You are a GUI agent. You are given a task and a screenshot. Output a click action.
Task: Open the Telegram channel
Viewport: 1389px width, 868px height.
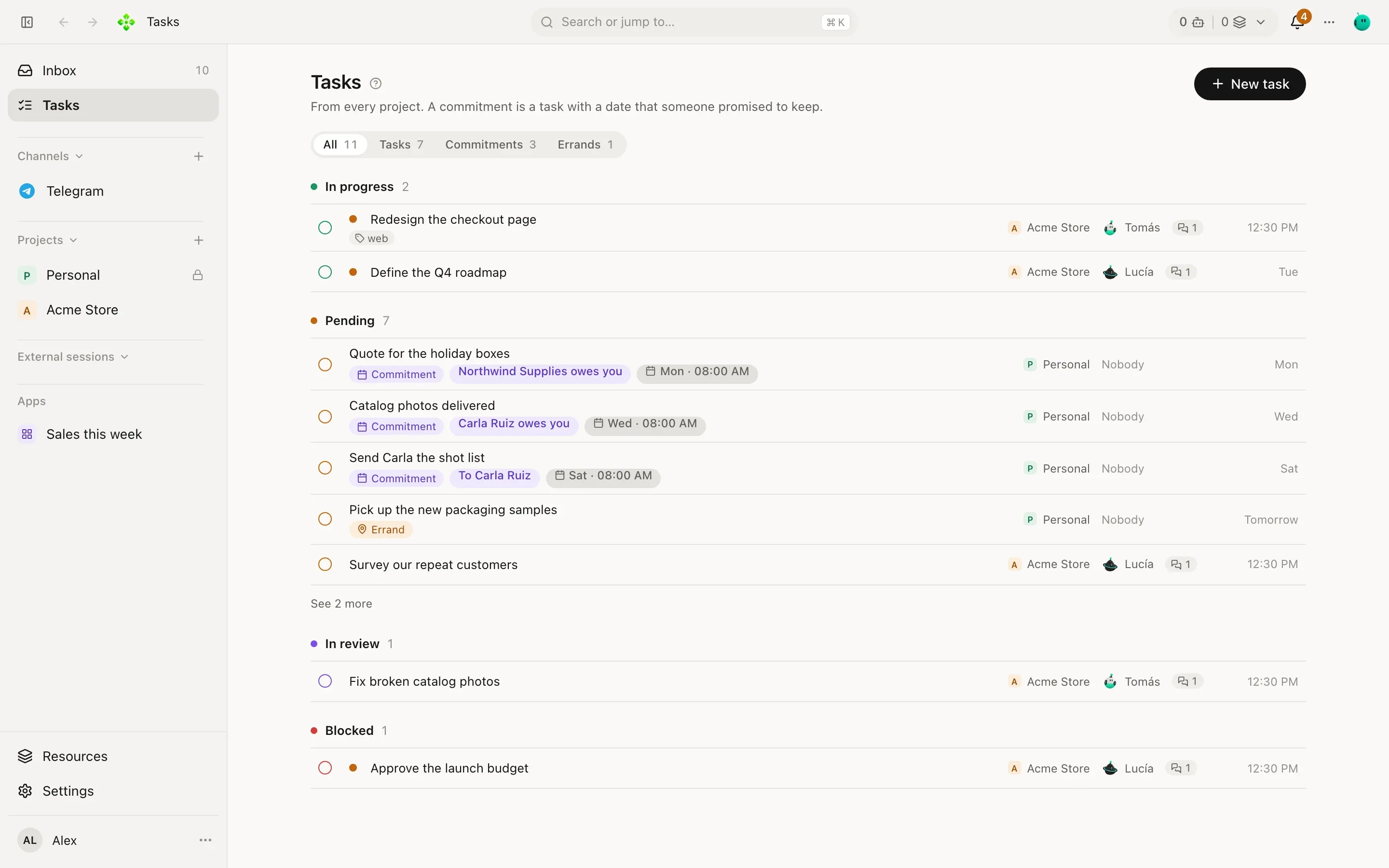pyautogui.click(x=113, y=191)
